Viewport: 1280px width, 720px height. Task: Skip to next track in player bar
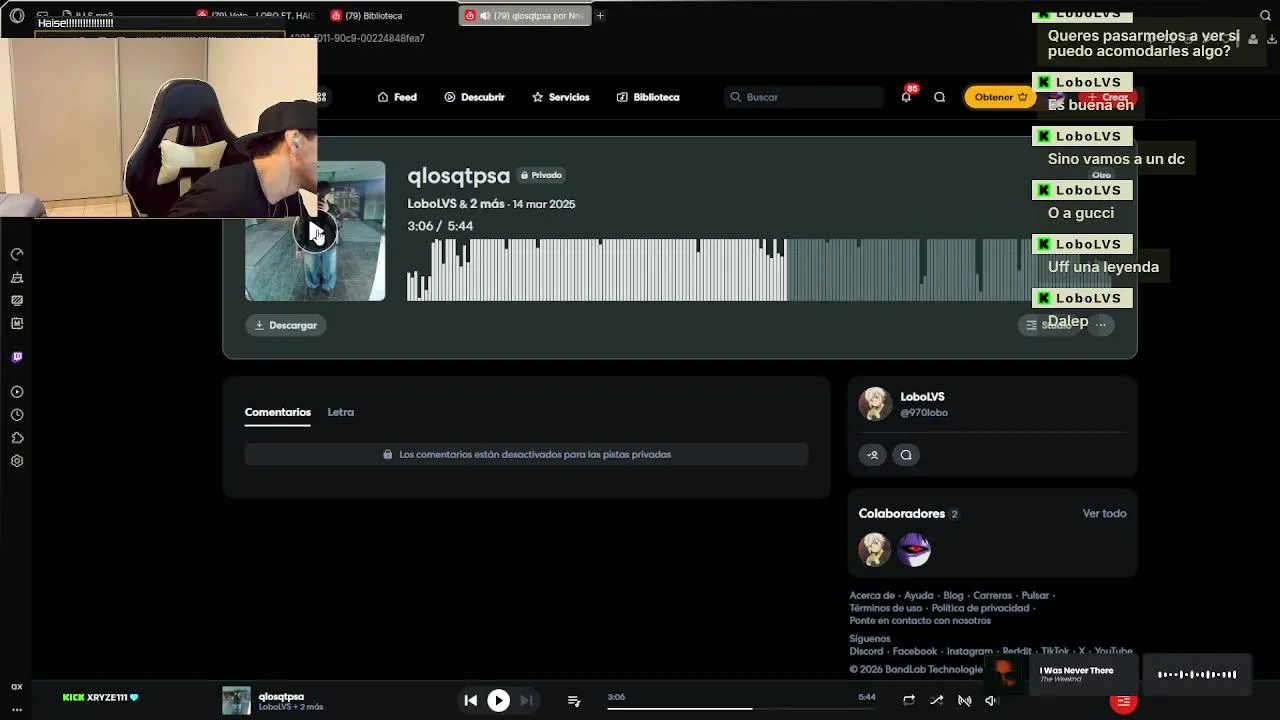pyautogui.click(x=526, y=701)
